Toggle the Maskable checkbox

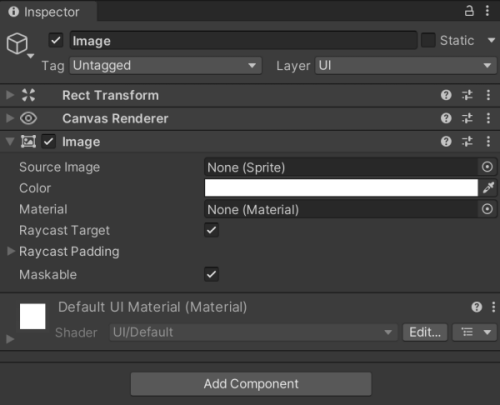coord(211,274)
